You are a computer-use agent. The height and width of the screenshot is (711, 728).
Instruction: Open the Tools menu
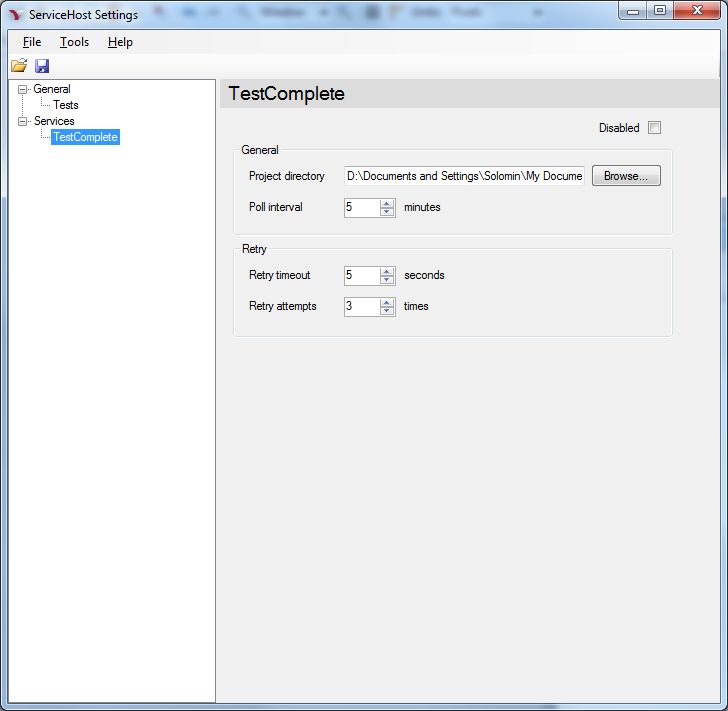[x=74, y=42]
